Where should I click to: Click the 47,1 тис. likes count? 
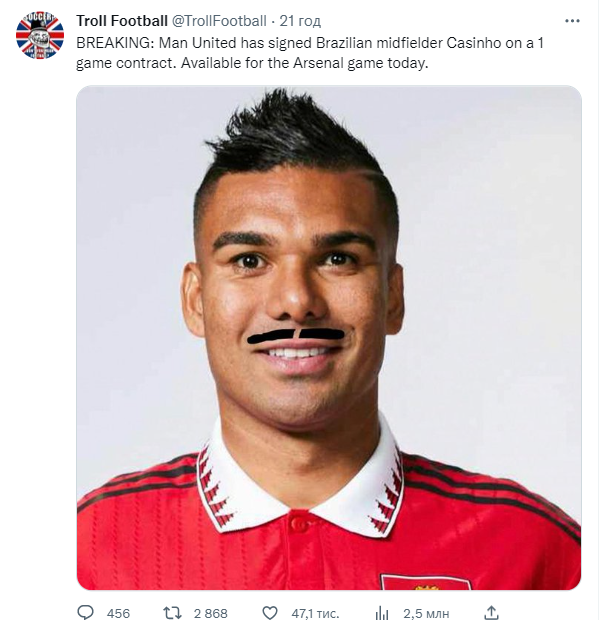tap(315, 613)
